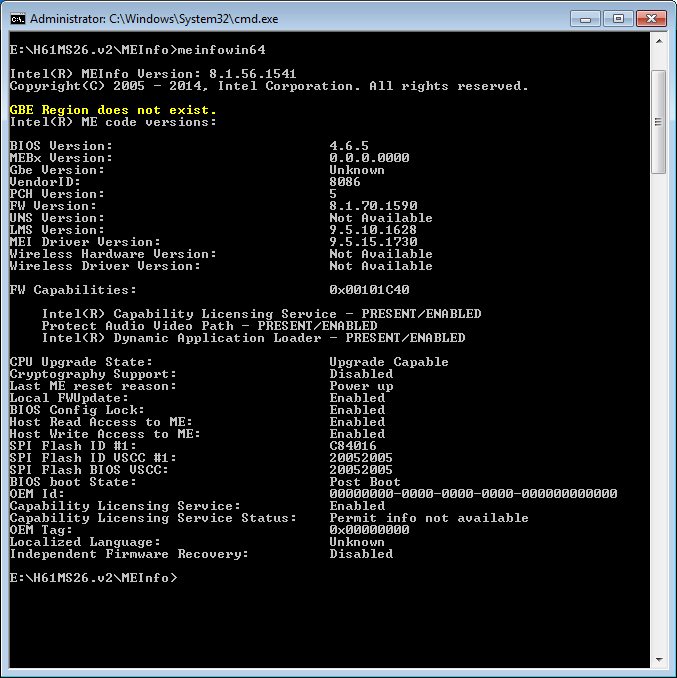Click the 'Permit info not available' status

pos(429,518)
